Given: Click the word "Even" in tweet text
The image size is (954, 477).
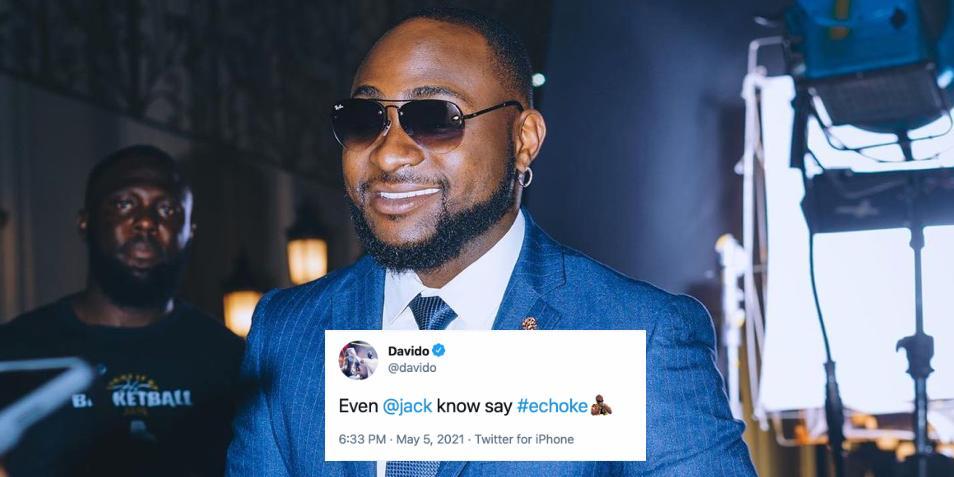Looking at the screenshot, I should pyautogui.click(x=357, y=406).
